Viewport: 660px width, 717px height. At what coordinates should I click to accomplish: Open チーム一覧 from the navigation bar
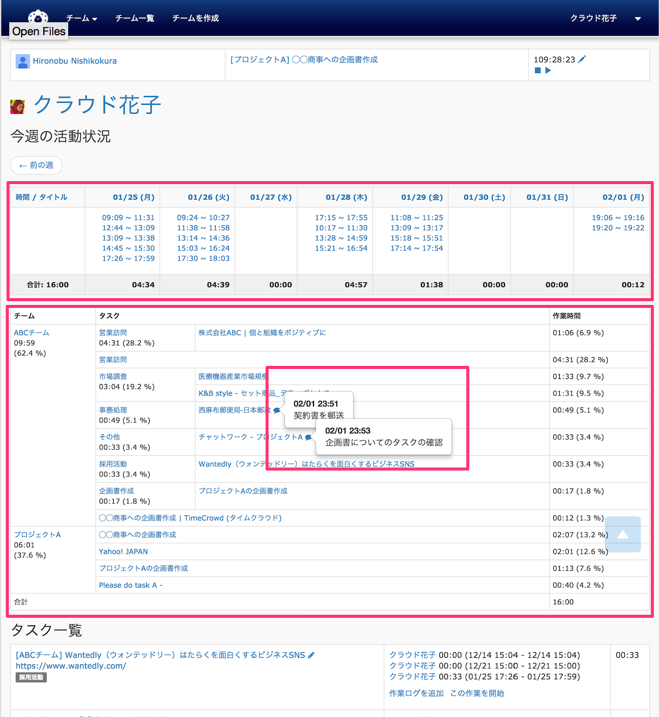tap(134, 18)
